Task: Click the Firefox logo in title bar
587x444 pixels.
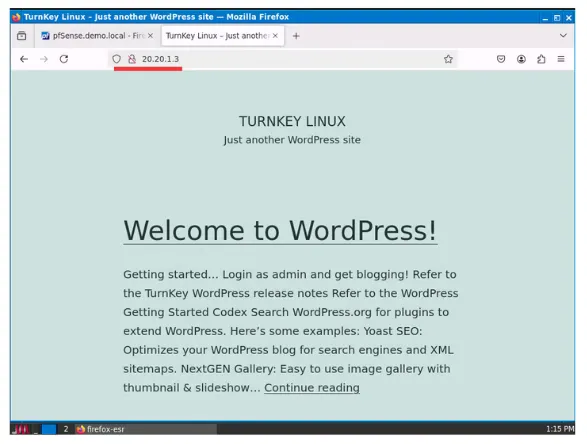Action: tap(16, 17)
